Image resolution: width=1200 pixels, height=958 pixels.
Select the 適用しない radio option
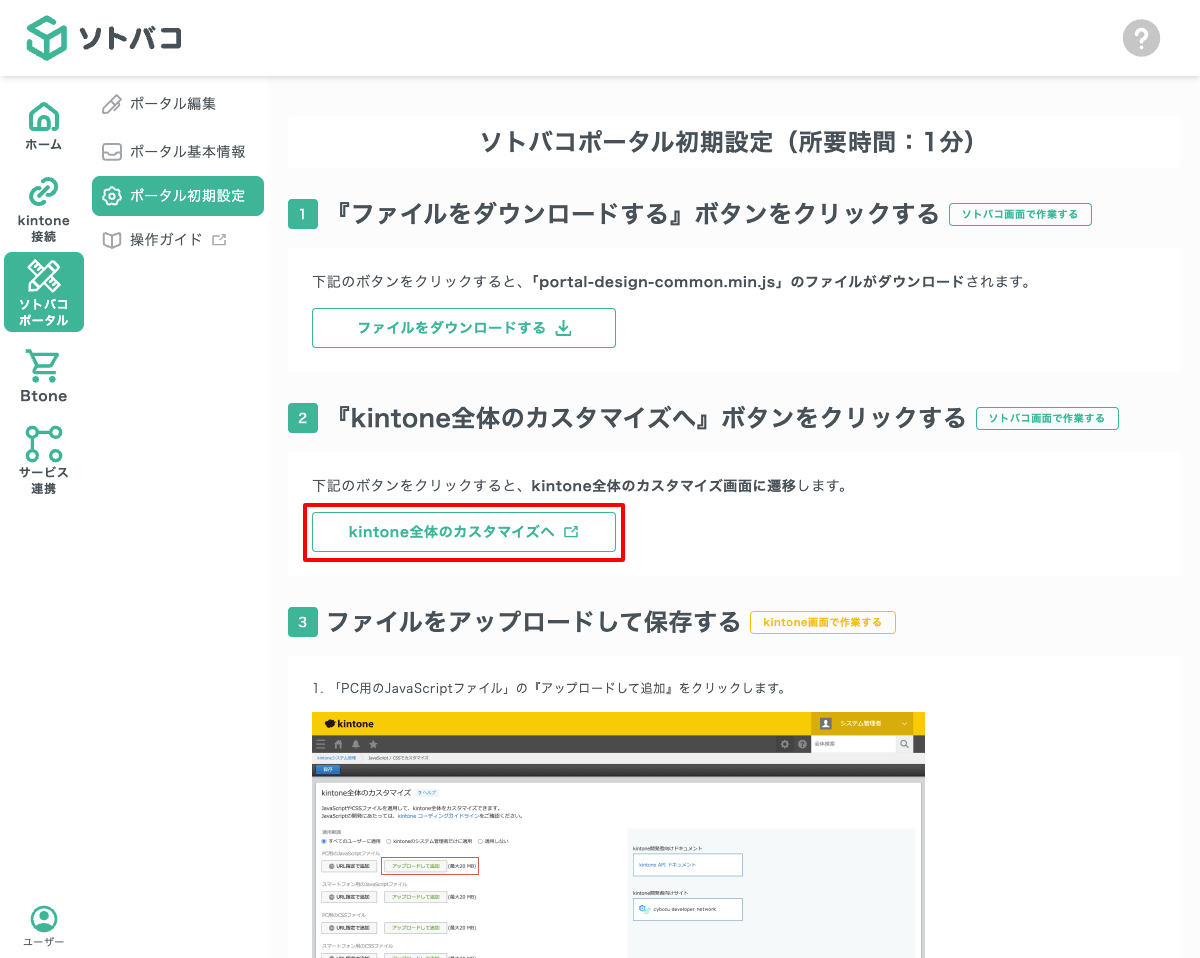[479, 841]
